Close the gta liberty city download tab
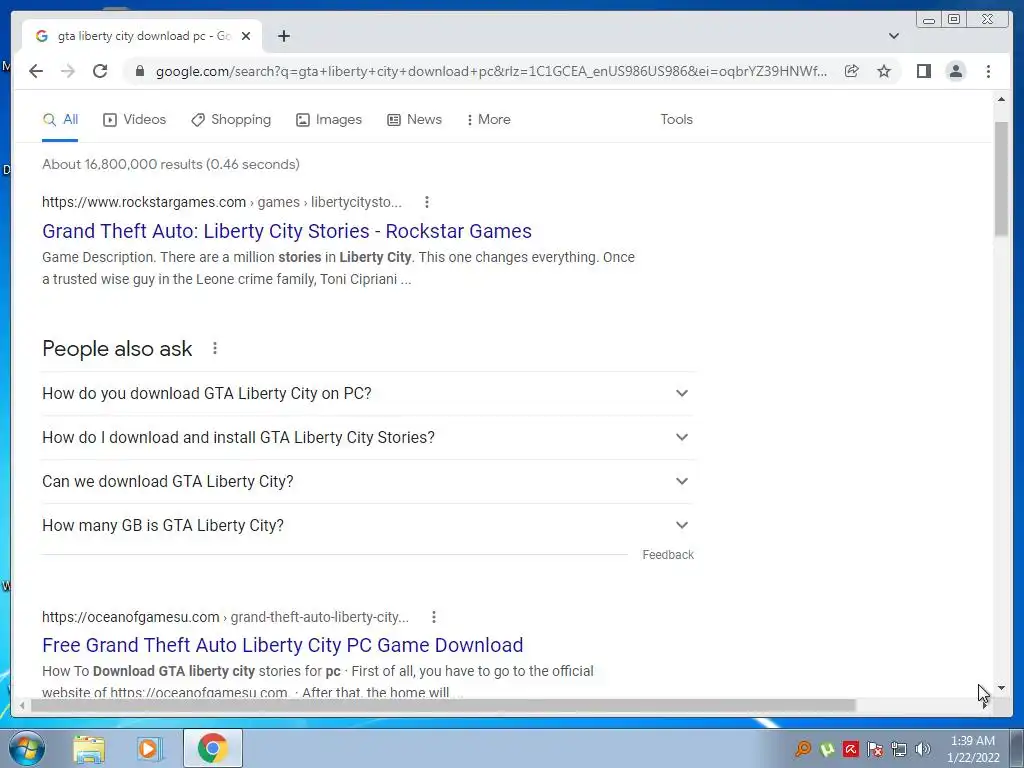 pos(246,36)
